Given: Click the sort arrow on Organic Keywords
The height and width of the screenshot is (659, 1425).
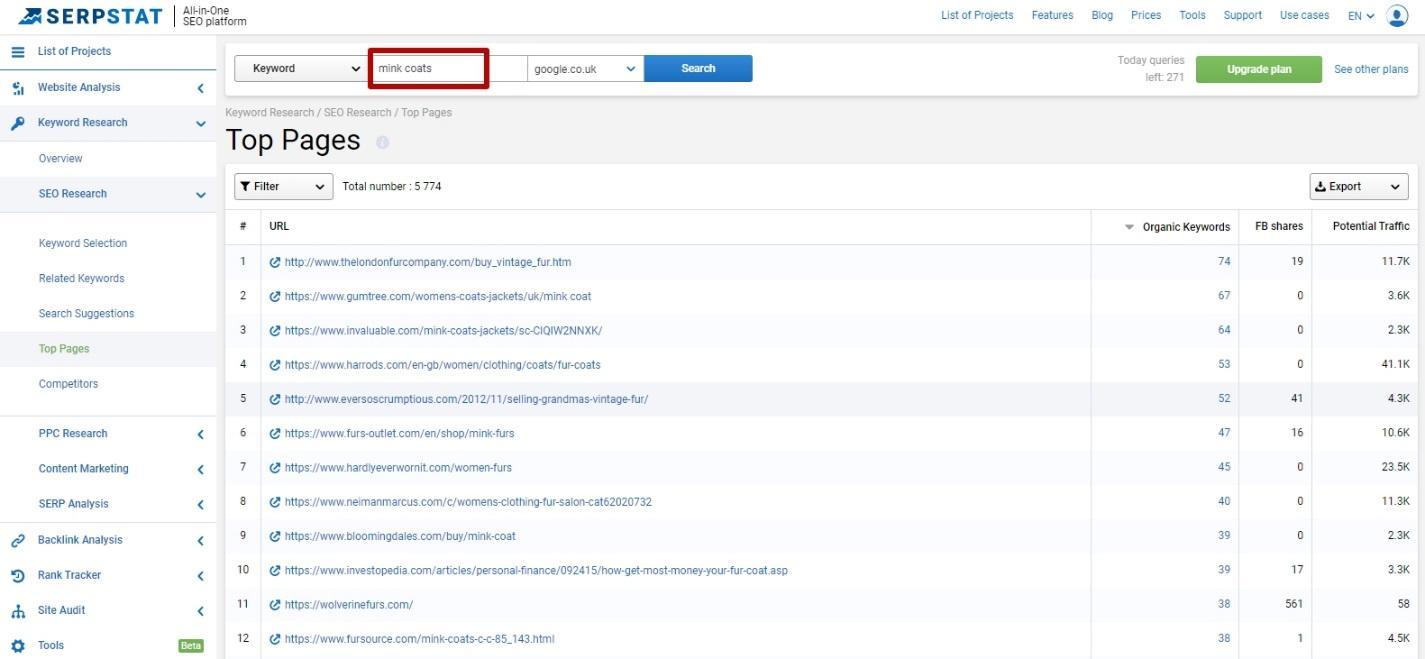Looking at the screenshot, I should pos(1130,227).
